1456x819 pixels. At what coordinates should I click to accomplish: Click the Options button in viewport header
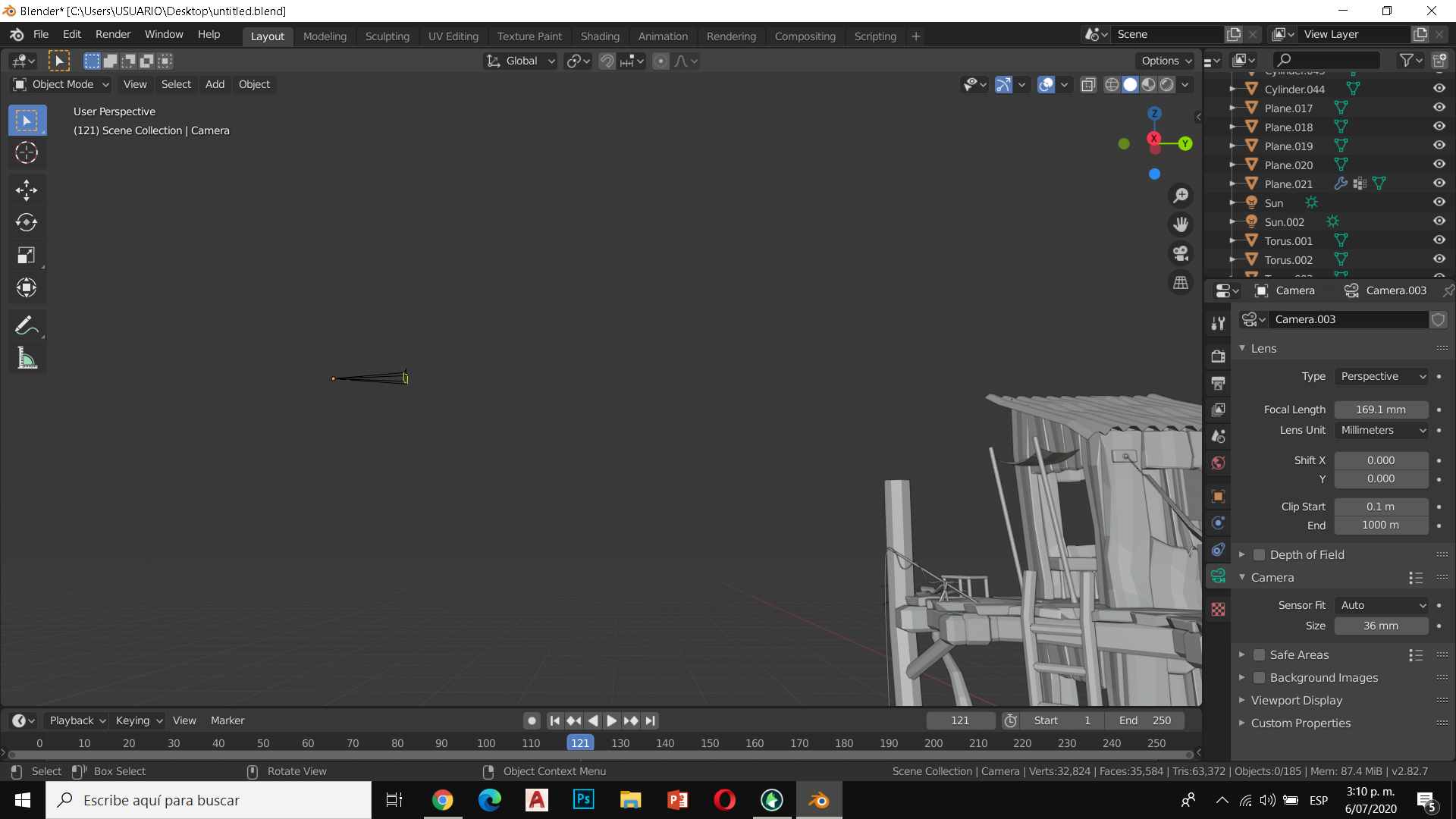click(1166, 61)
